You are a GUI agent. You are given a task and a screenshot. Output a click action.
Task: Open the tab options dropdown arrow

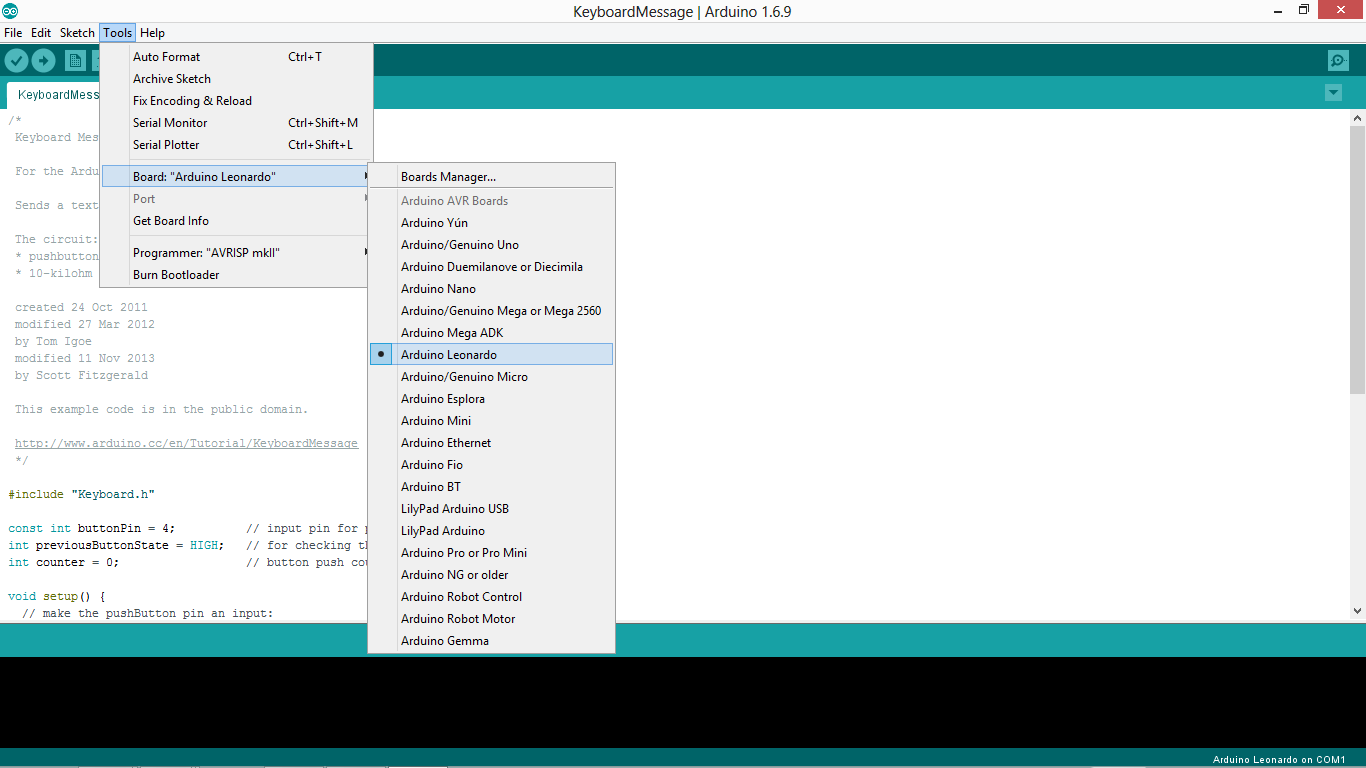click(1333, 93)
